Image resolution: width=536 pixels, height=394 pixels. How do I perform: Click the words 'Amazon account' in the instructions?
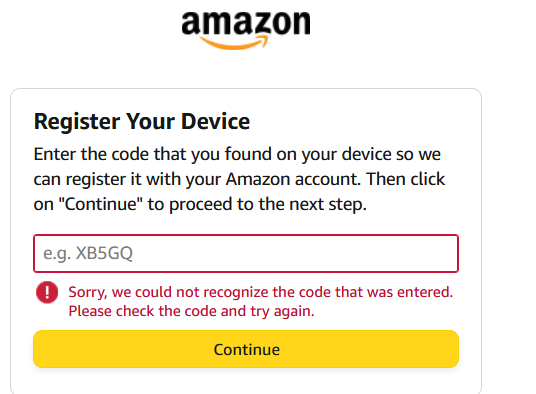tap(293, 179)
